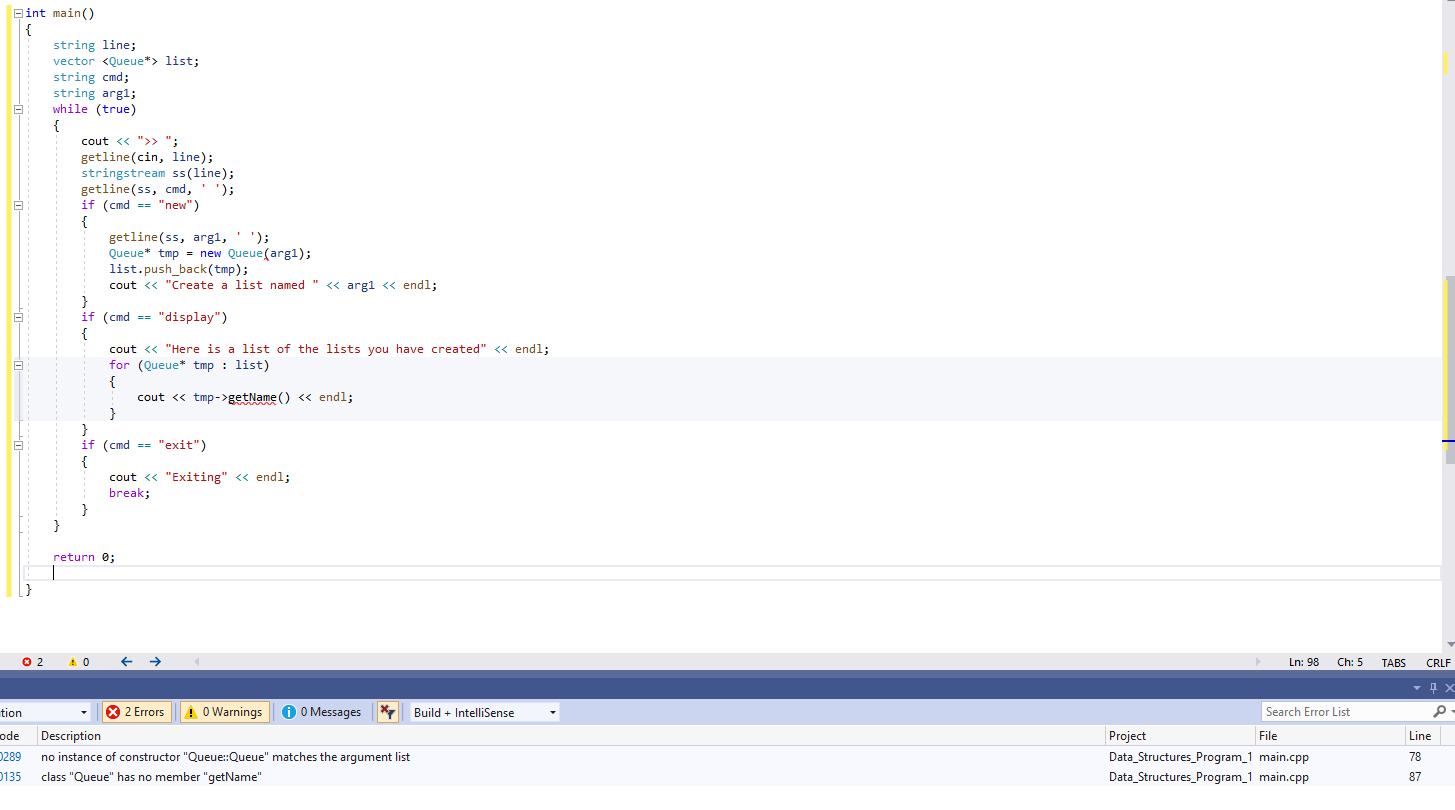Image resolution: width=1455 pixels, height=810 pixels.
Task: Click the blue navigate forward arrow in status bar
Action: coord(155,661)
